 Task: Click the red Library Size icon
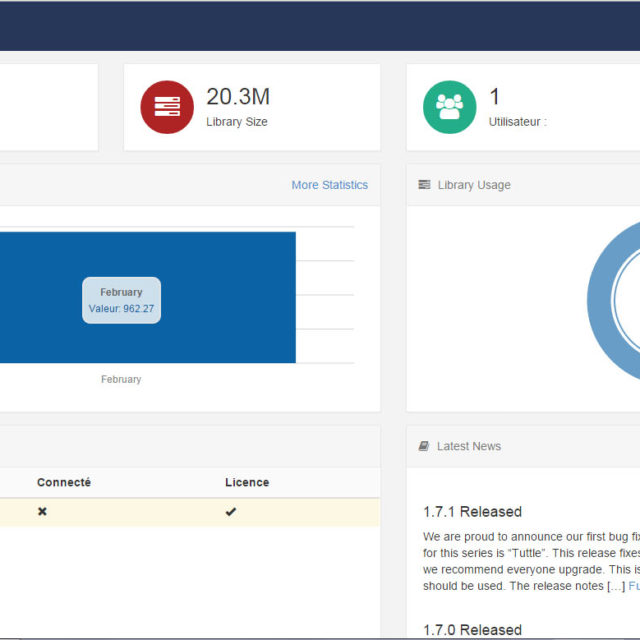167,107
